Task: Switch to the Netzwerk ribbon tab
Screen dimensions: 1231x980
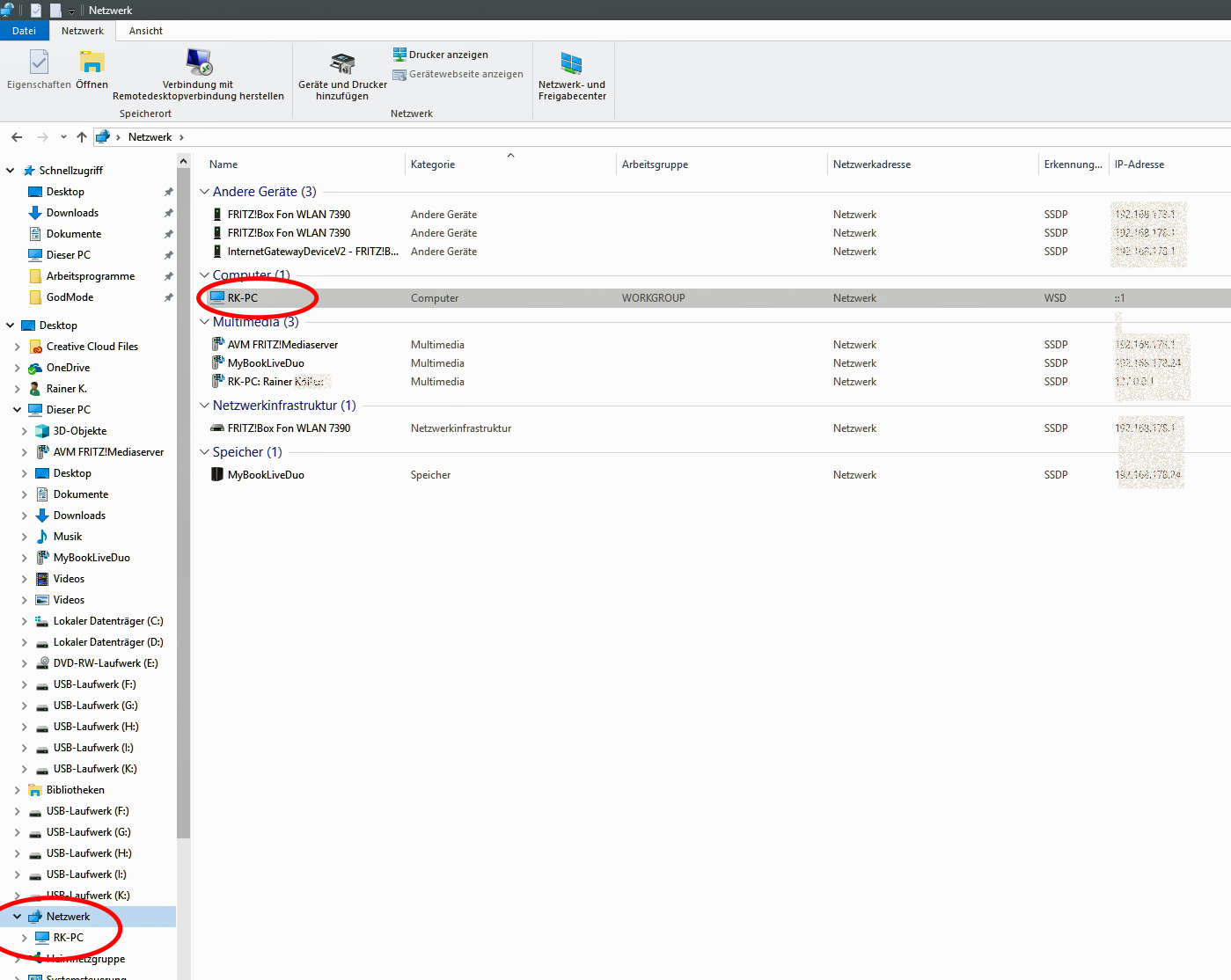Action: point(83,31)
